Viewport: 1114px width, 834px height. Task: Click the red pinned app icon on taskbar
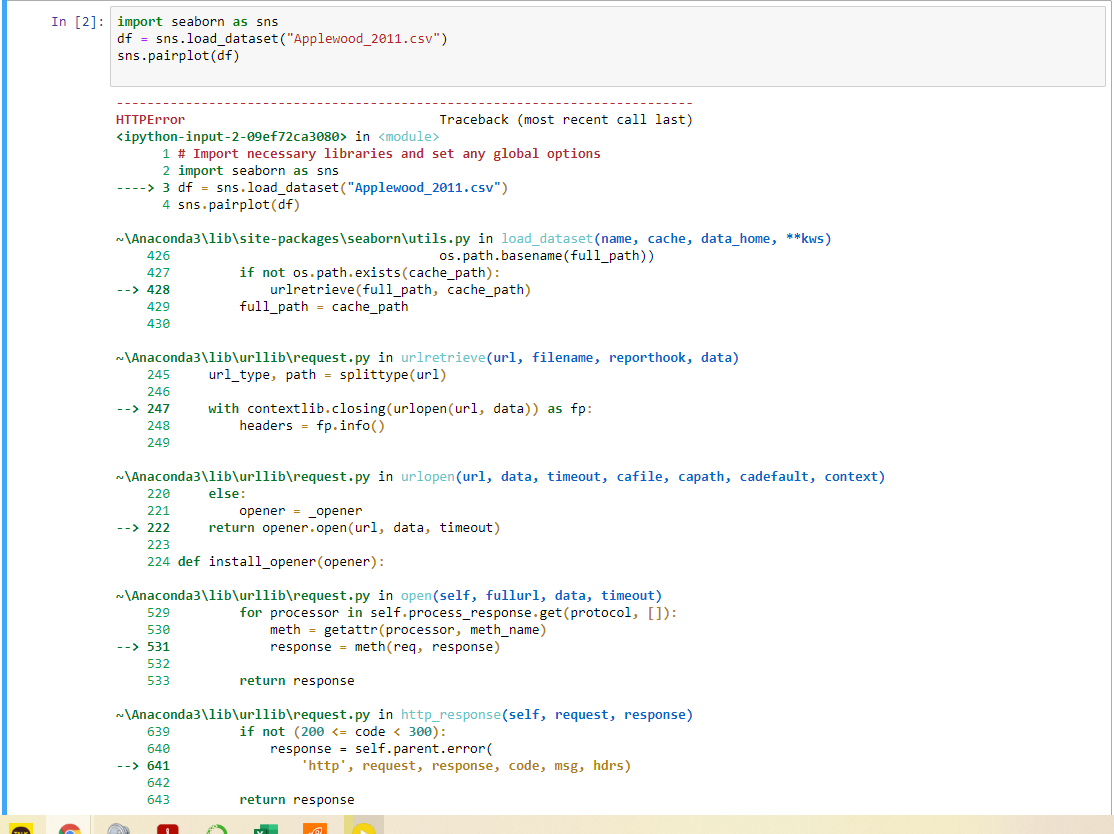[x=167, y=828]
